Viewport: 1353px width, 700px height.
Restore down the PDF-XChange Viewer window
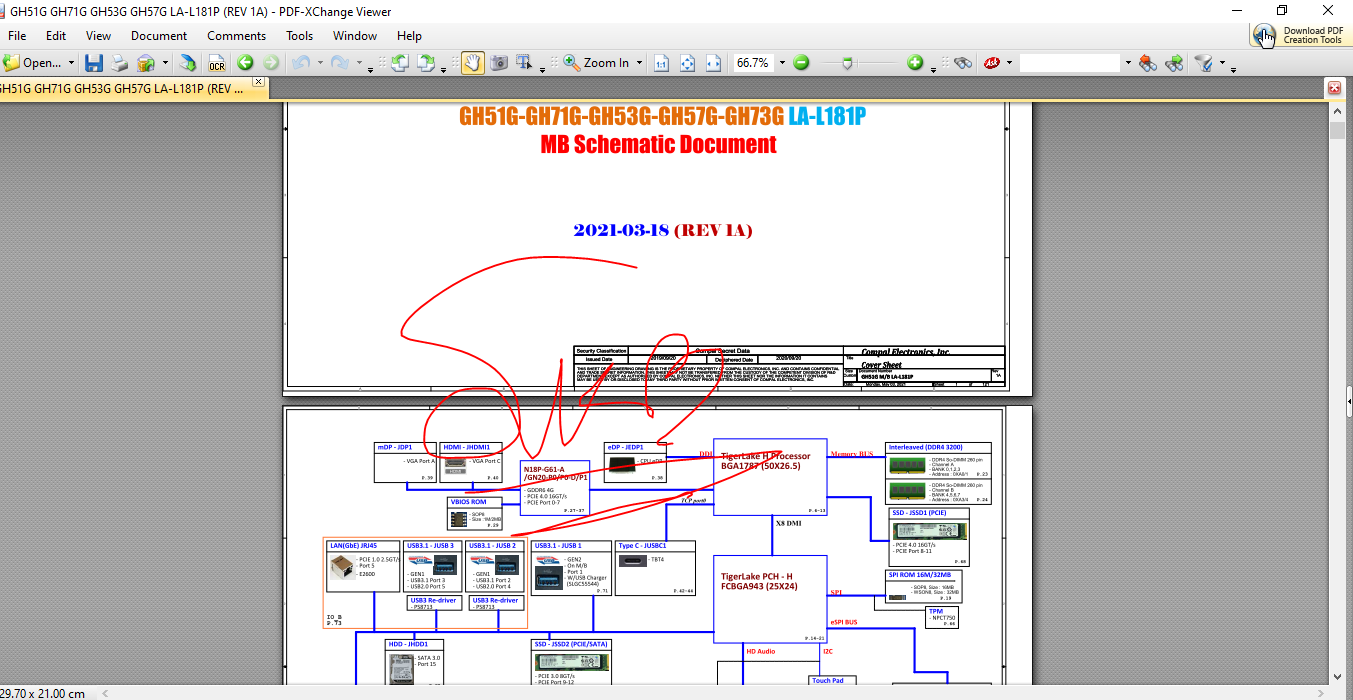[x=1282, y=11]
